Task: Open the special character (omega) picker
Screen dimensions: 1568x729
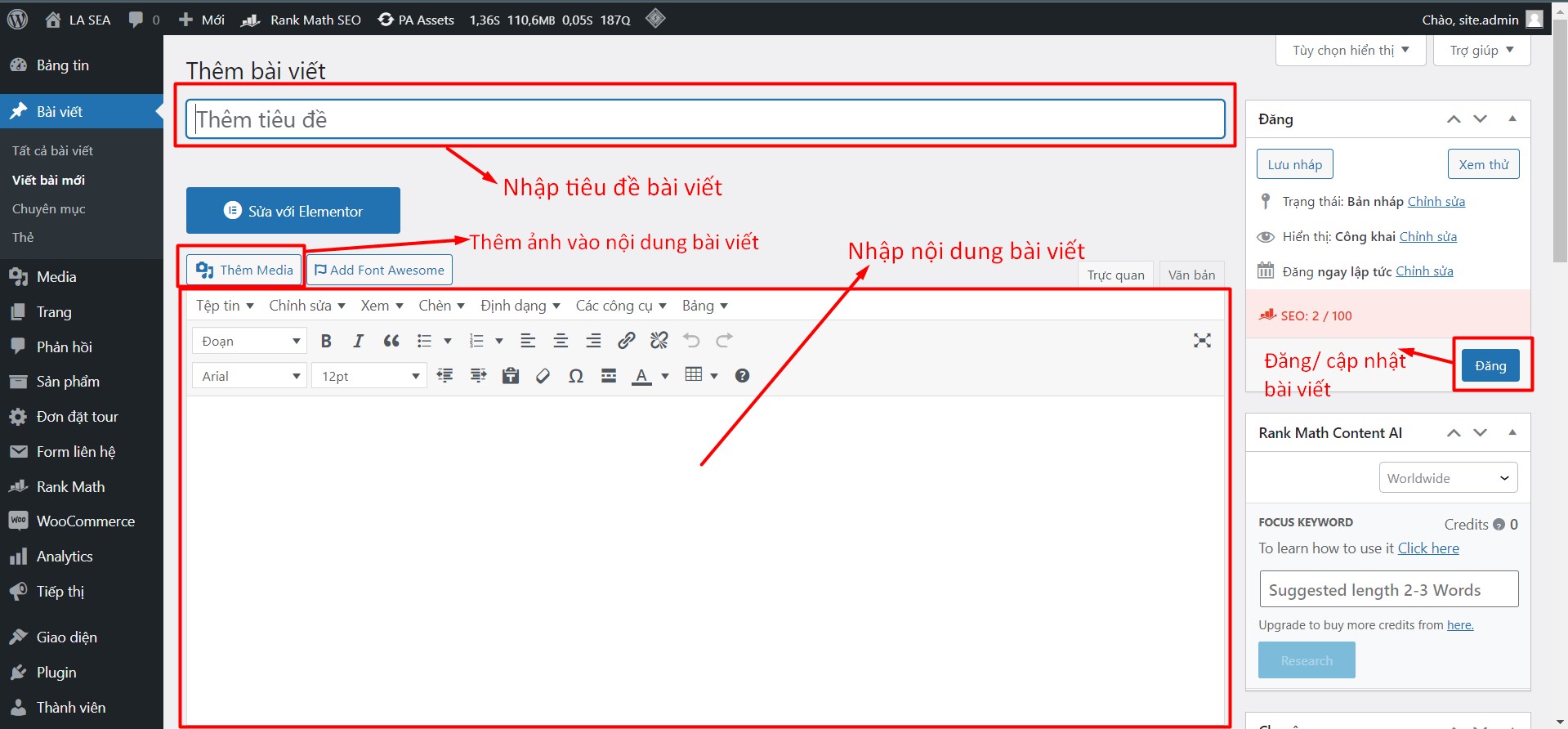Action: coord(575,376)
